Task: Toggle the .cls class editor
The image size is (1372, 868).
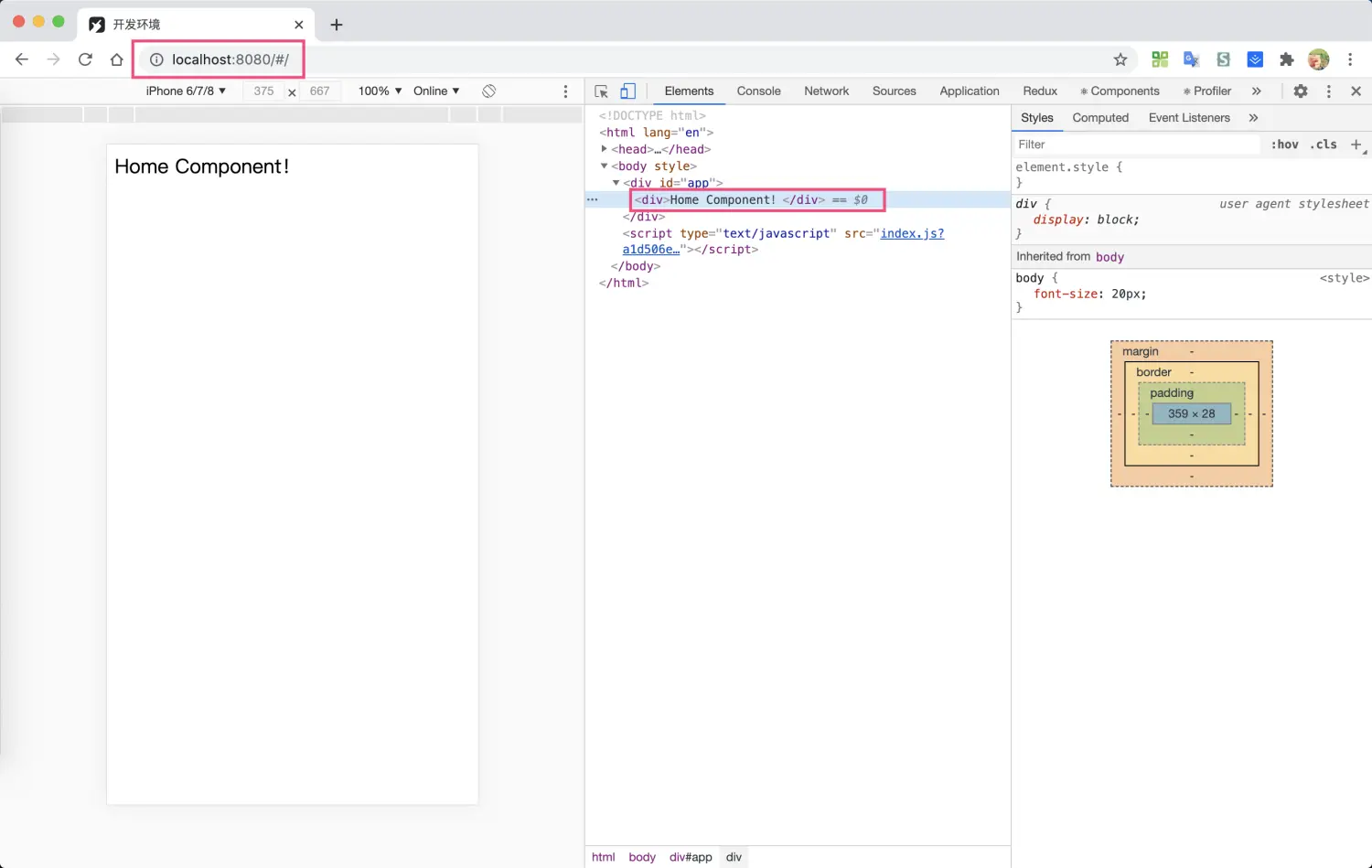Action: (1323, 145)
